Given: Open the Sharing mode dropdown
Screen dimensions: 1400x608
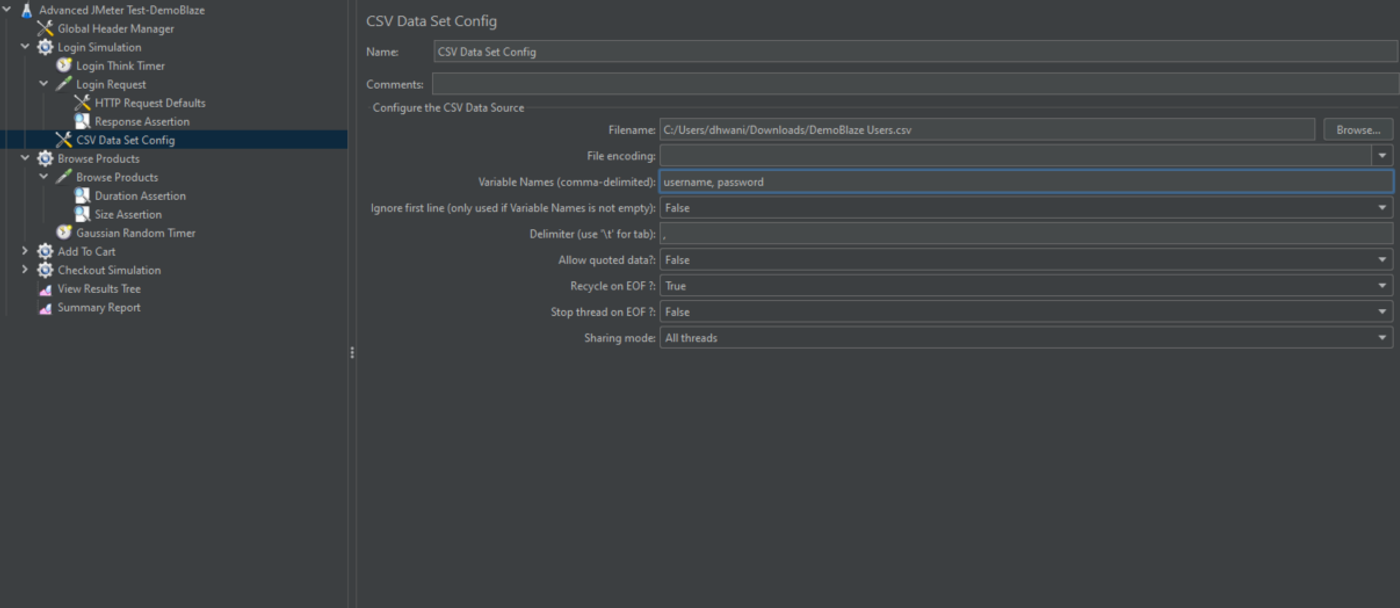Looking at the screenshot, I should (x=1382, y=337).
